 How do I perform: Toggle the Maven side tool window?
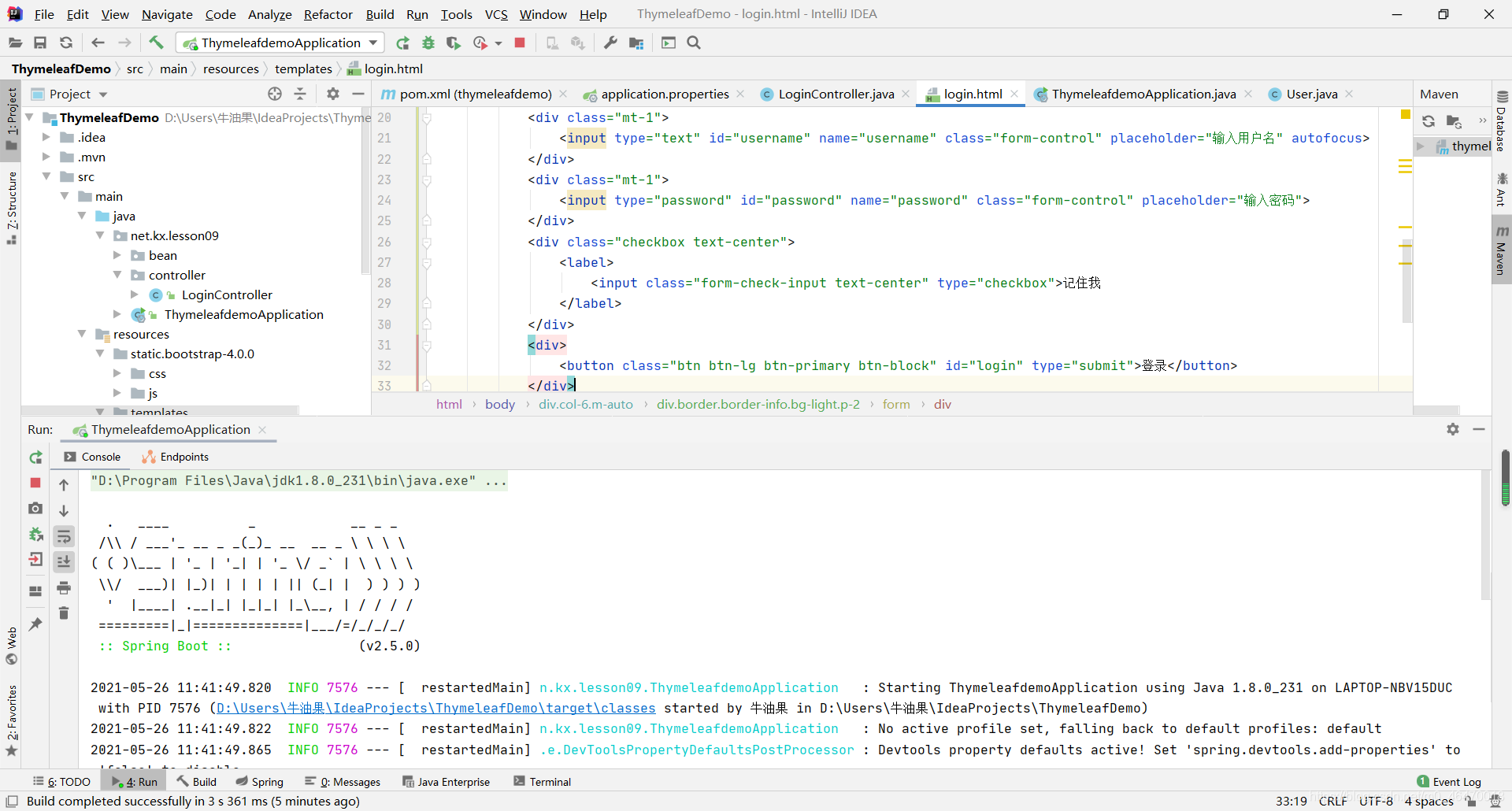tap(1502, 250)
